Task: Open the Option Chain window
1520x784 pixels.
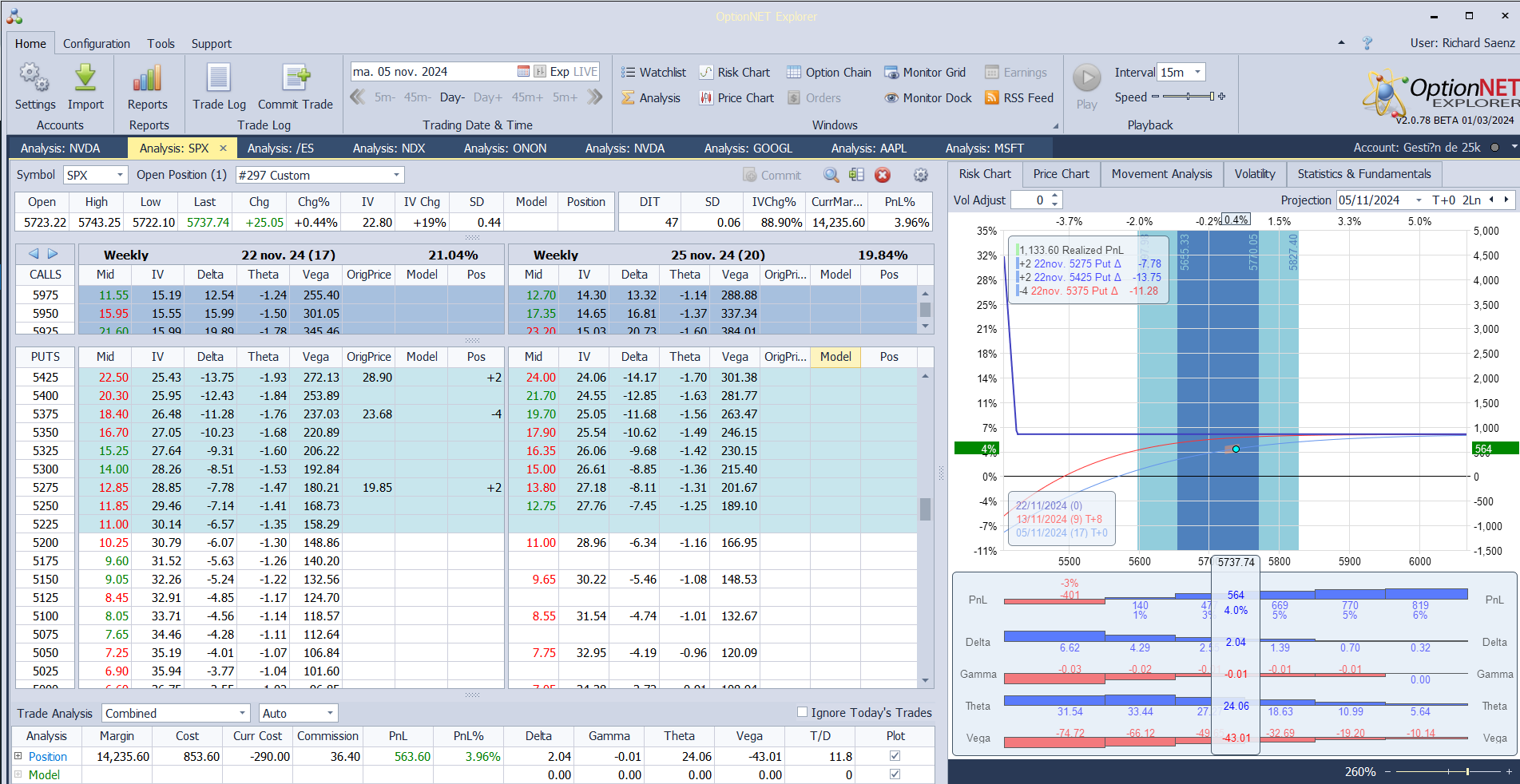Action: [x=829, y=73]
